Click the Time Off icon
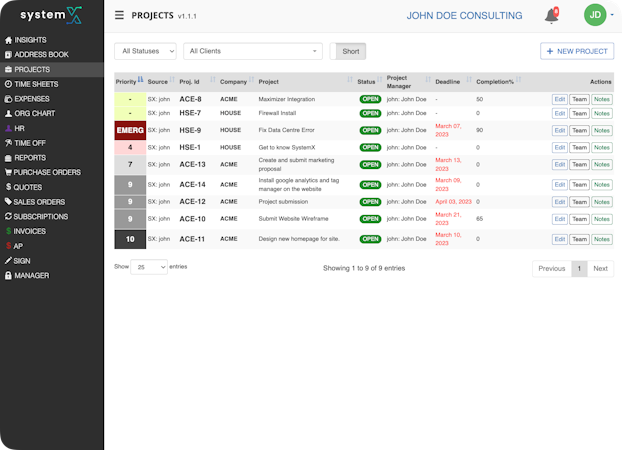Image resolution: width=622 pixels, height=450 pixels. (x=8, y=143)
